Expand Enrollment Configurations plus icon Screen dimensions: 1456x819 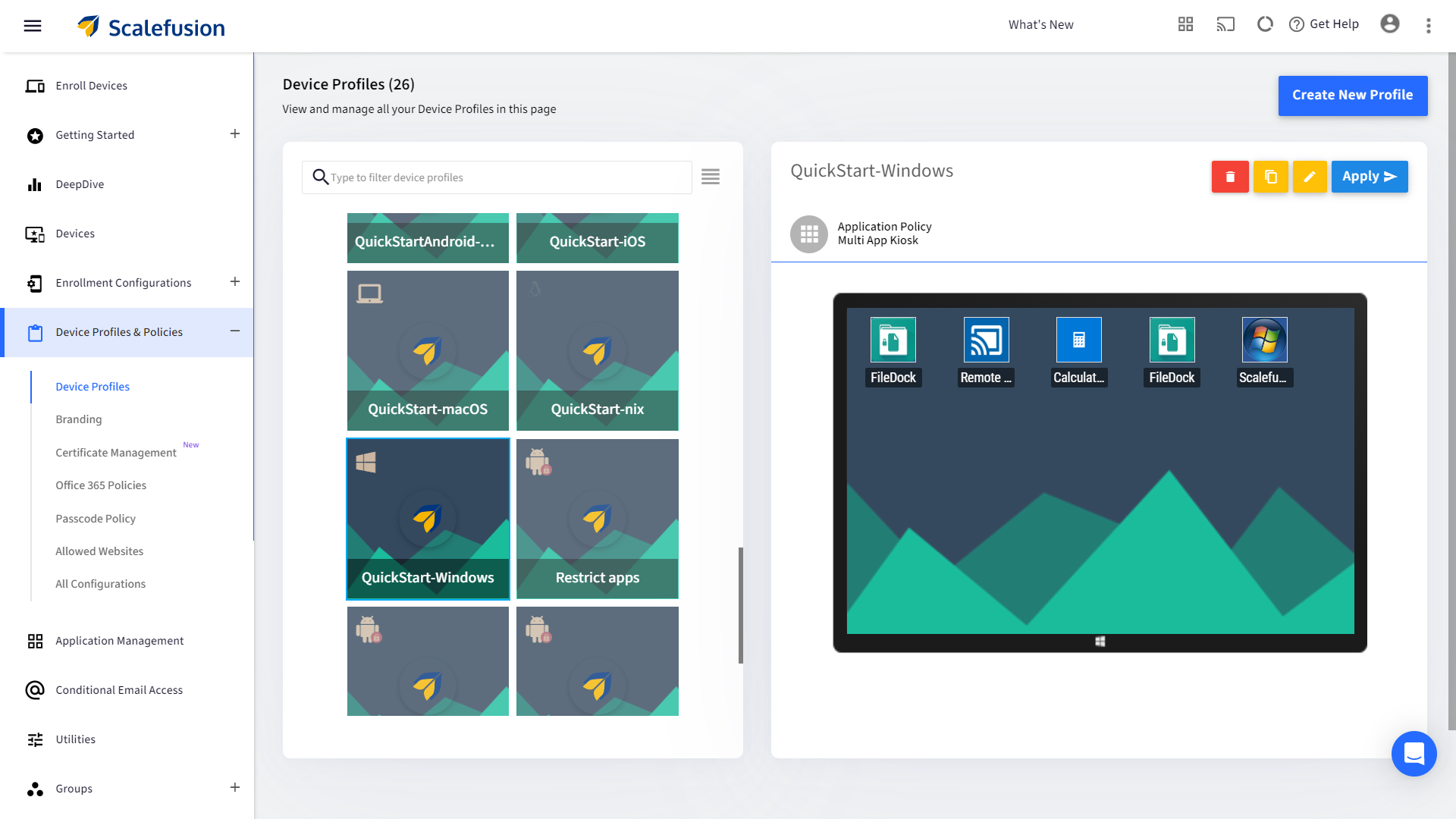(x=235, y=282)
